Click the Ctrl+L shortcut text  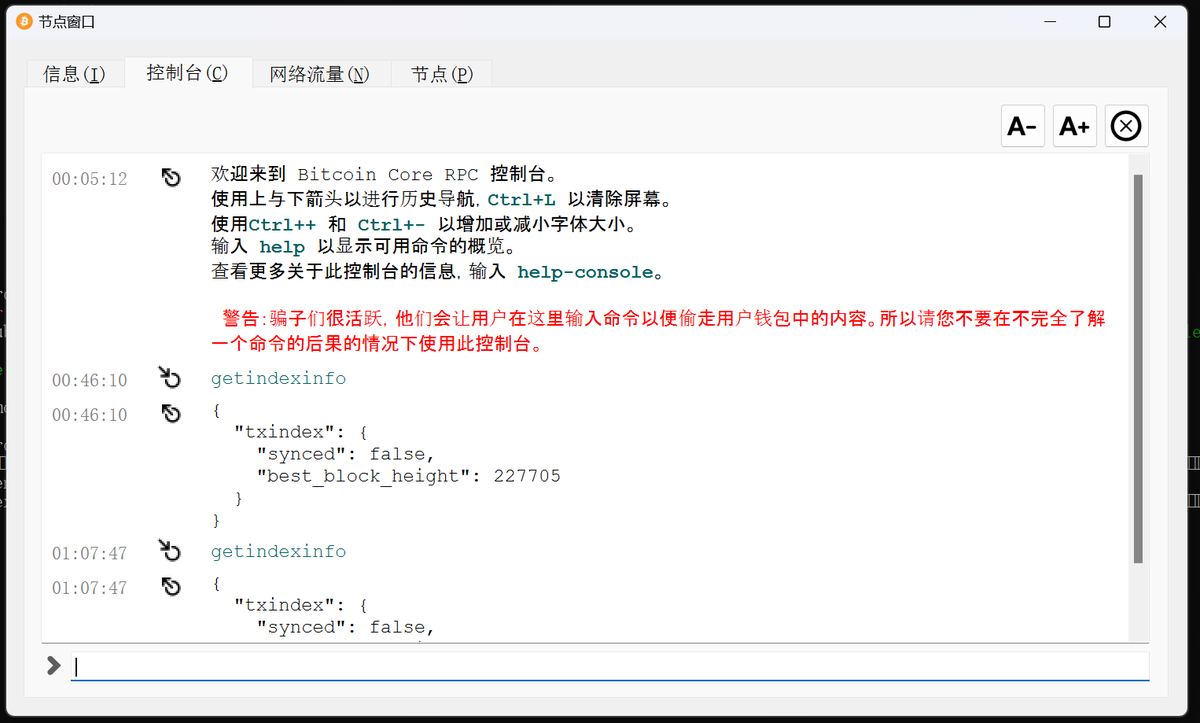(x=521, y=200)
